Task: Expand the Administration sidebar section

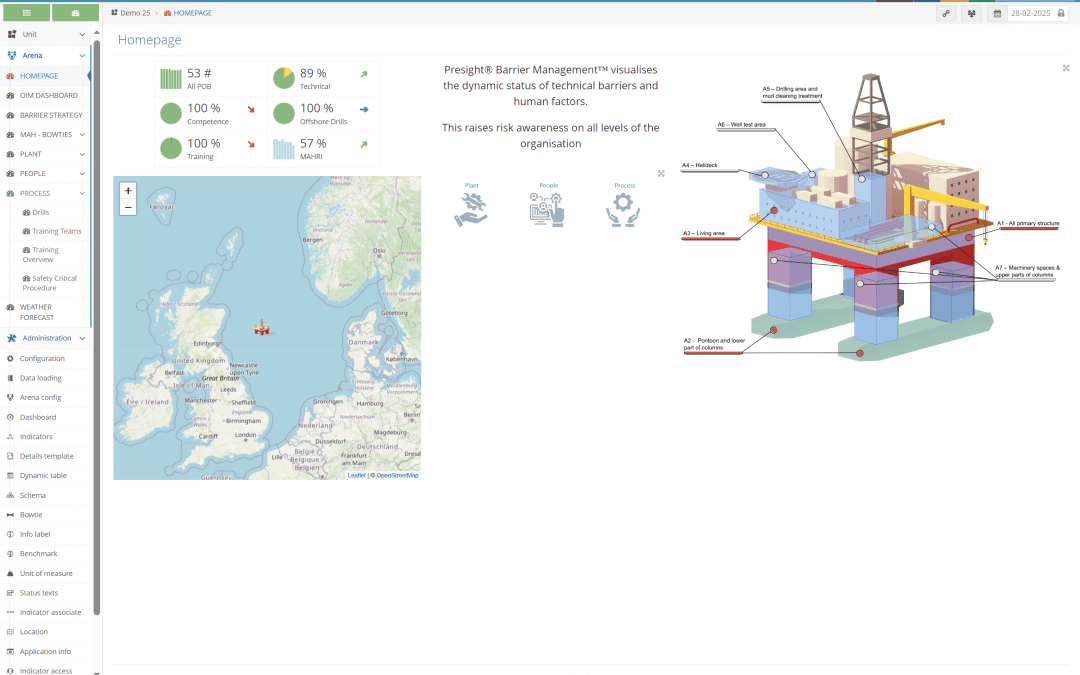Action: click(x=45, y=337)
